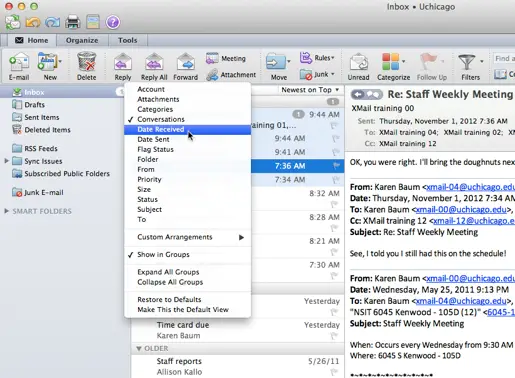Select Restore to Defaults
This screenshot has height=378, width=515.
point(187,300)
